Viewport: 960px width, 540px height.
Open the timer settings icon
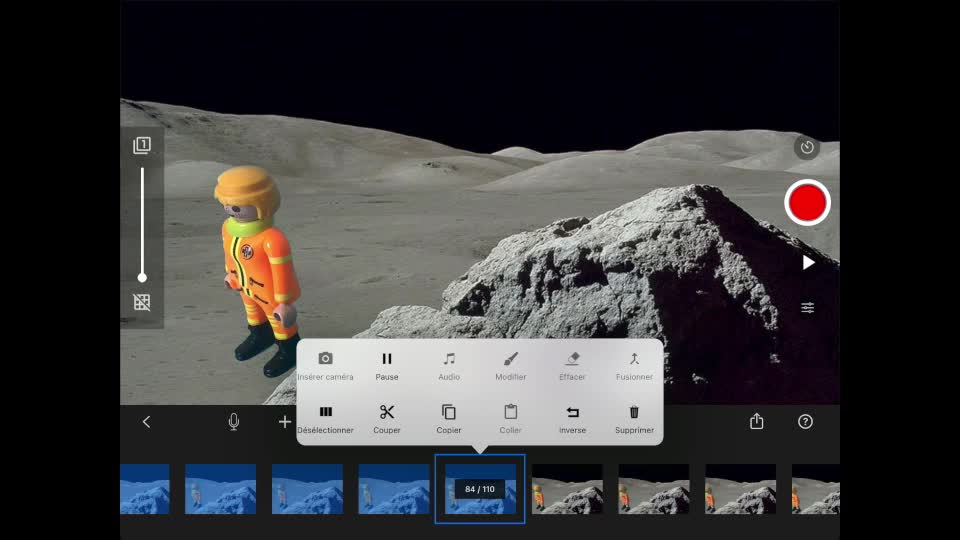click(807, 148)
